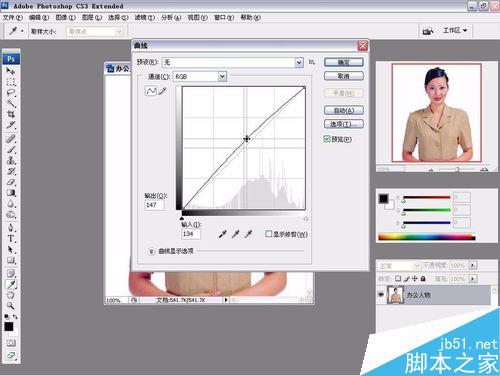Pick the black point eyedropper in Curves
Screen dimensions: 500x376
coord(222,234)
